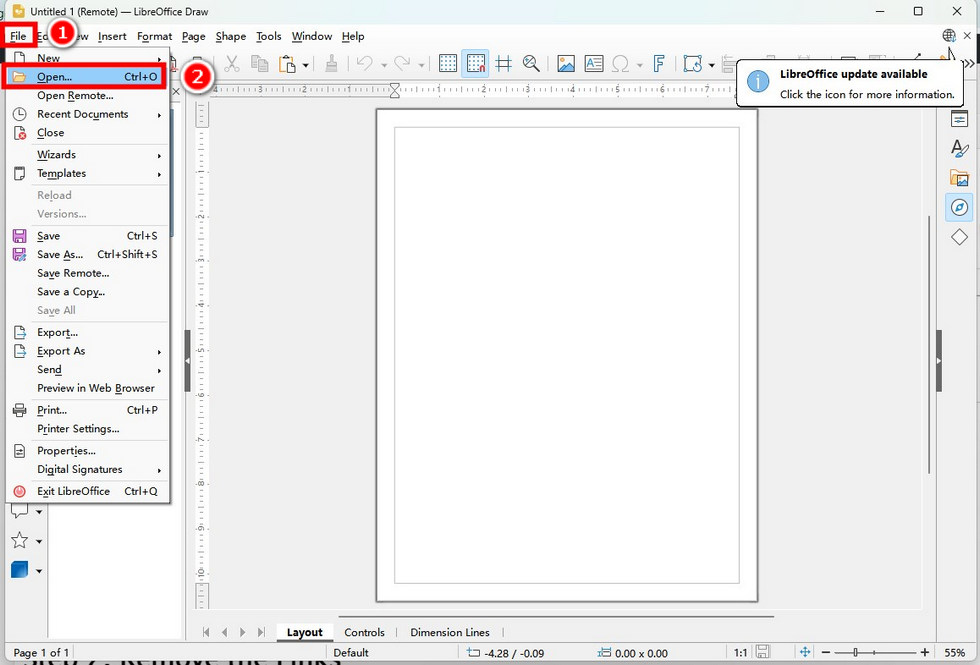Open the Zoom & Pan tool

[x=531, y=64]
